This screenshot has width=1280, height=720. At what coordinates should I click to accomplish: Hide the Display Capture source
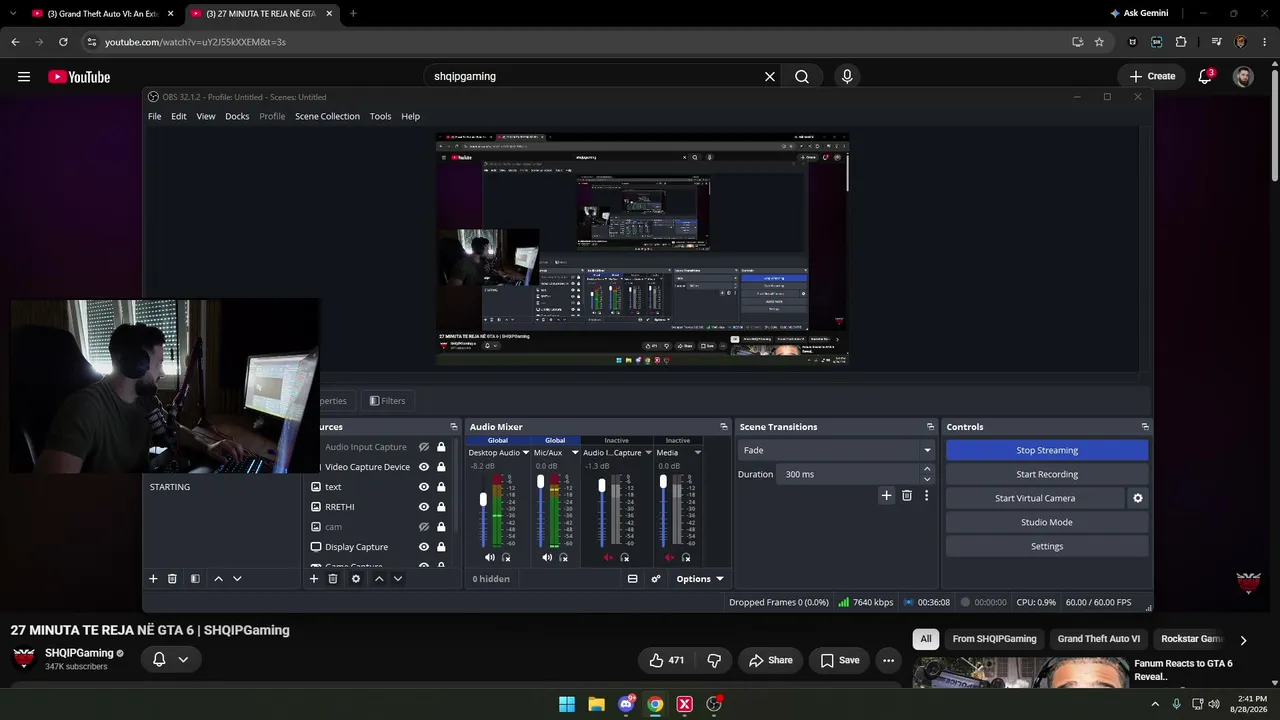click(x=424, y=547)
